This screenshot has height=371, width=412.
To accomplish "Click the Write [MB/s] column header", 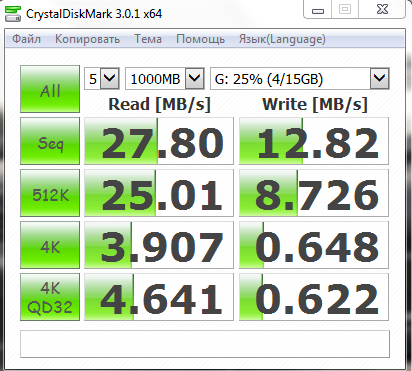I will [315, 104].
